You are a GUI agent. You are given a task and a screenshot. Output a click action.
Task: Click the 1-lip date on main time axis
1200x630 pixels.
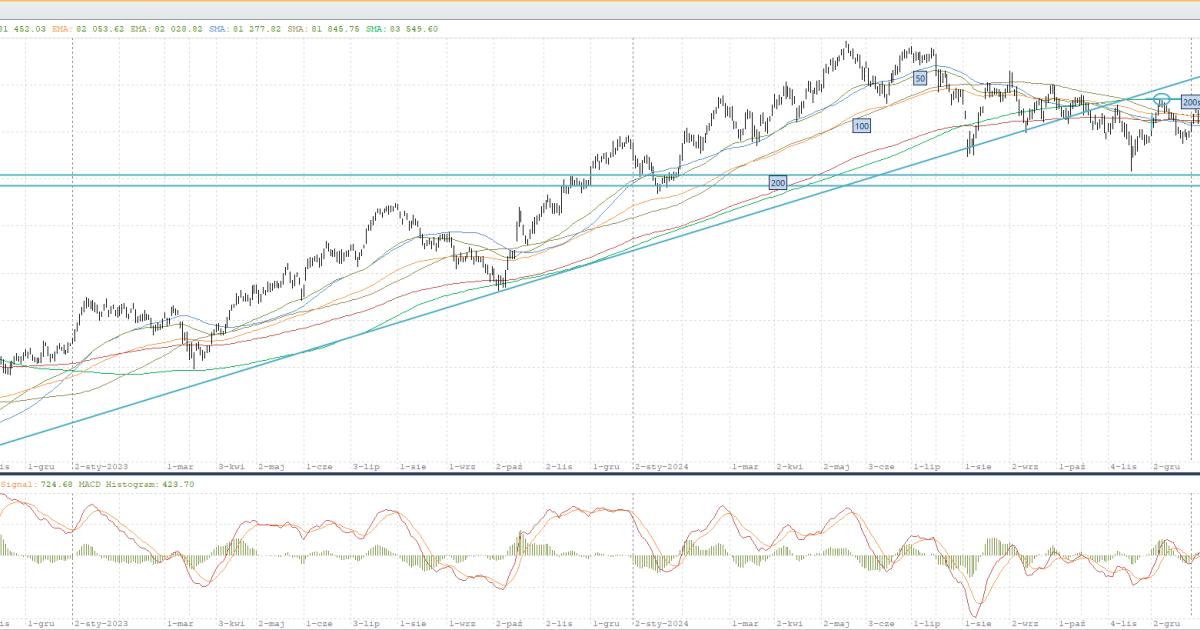927,466
